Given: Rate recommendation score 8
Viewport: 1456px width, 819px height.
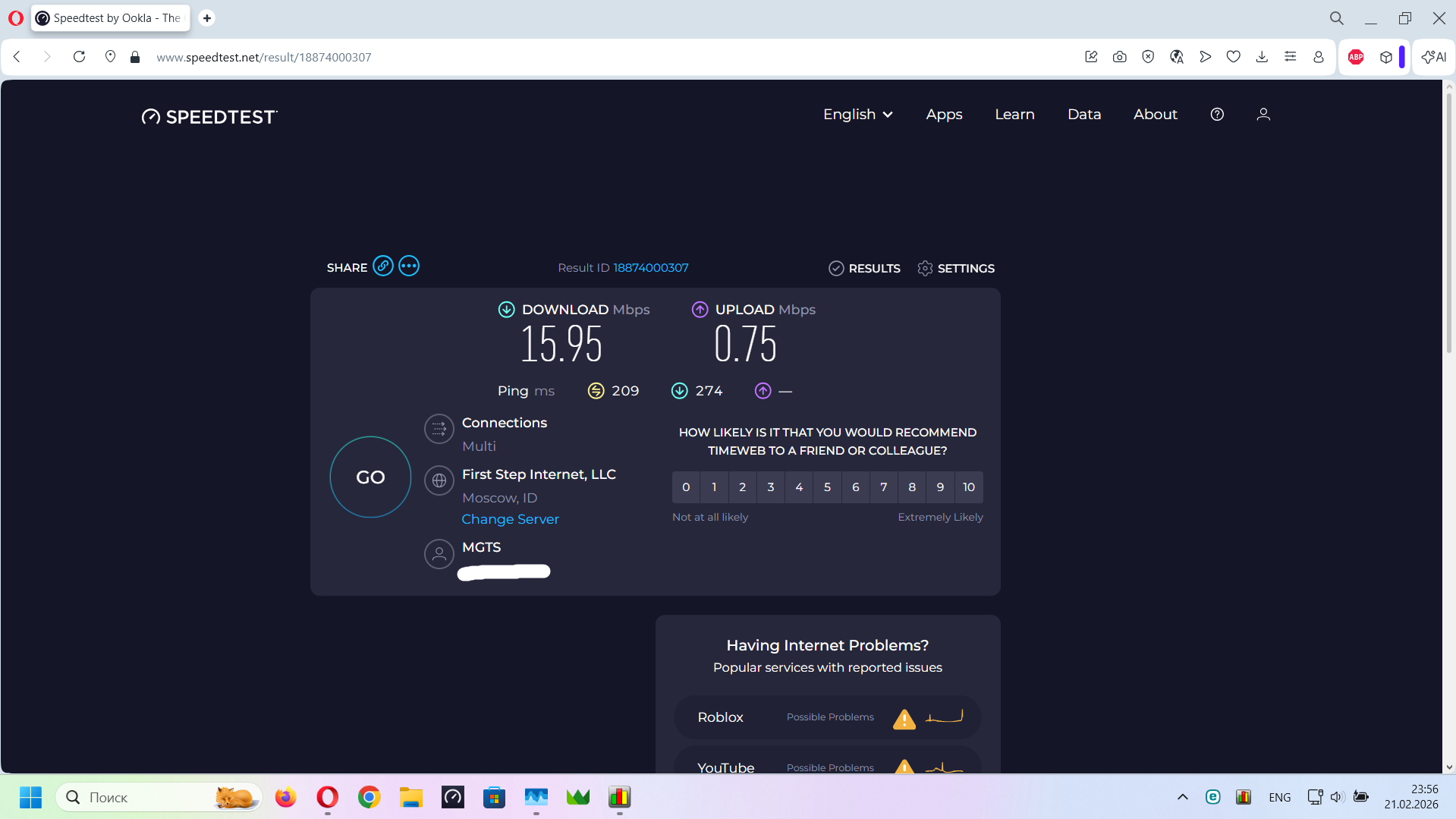Looking at the screenshot, I should point(912,487).
